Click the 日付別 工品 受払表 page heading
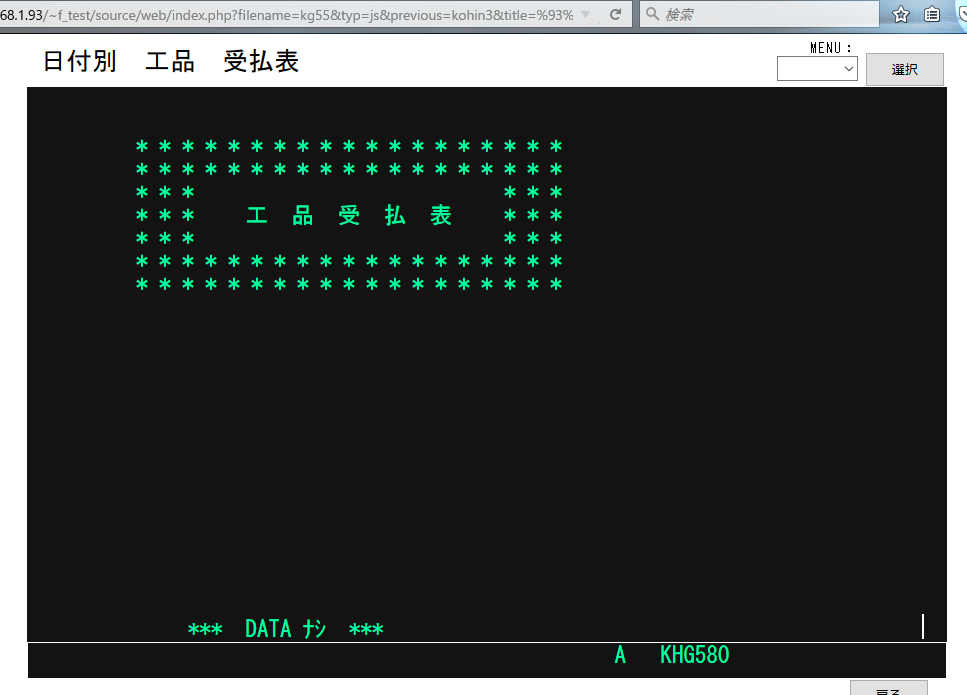The image size is (967, 695). 171,62
